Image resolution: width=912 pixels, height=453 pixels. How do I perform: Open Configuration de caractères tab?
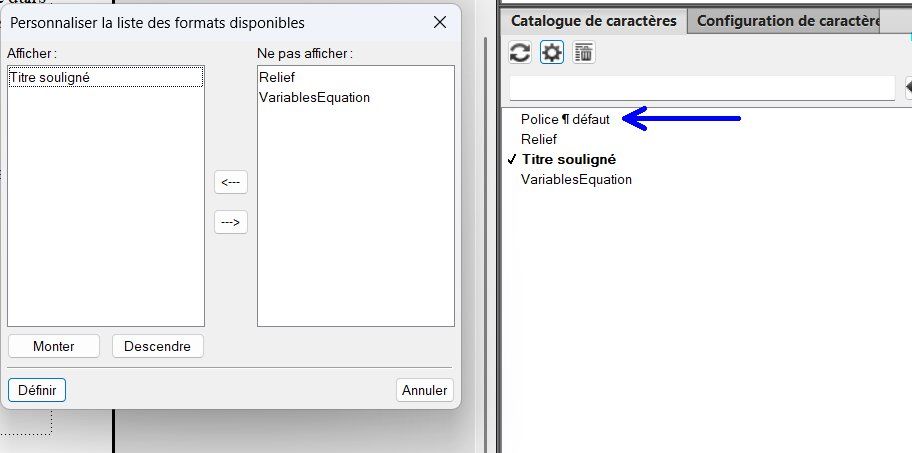point(787,21)
